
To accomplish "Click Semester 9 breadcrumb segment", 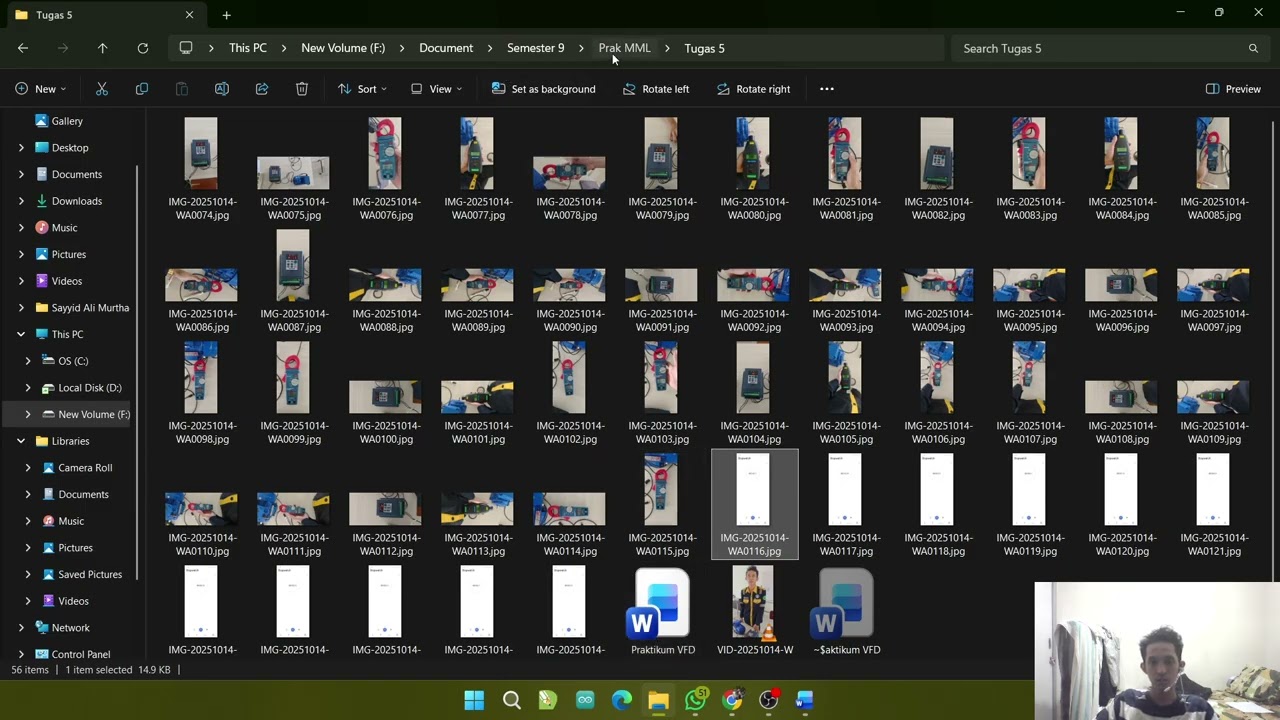I will pyautogui.click(x=535, y=48).
